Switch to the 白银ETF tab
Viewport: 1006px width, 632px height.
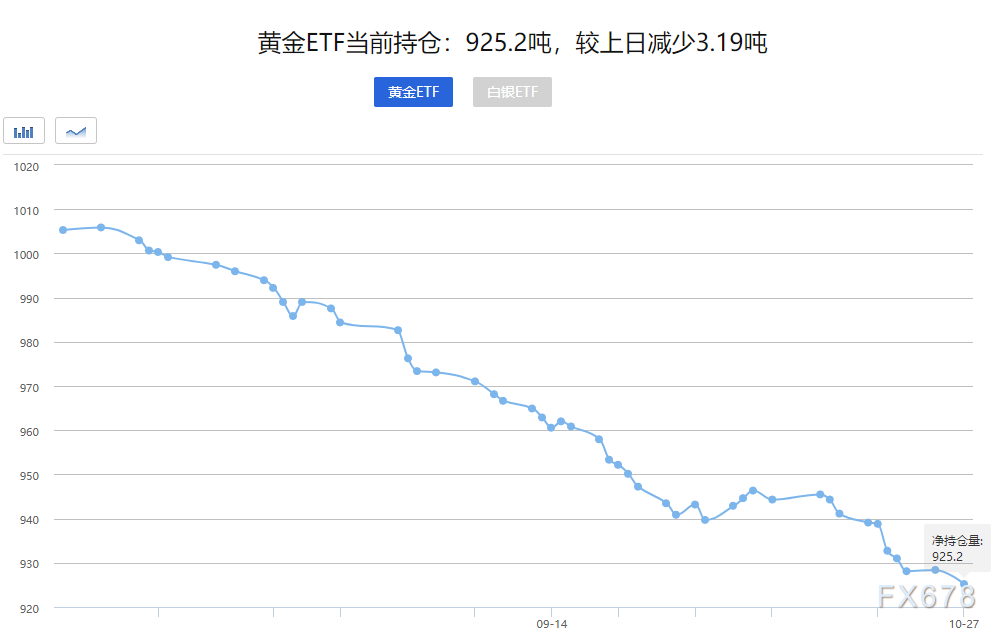512,91
